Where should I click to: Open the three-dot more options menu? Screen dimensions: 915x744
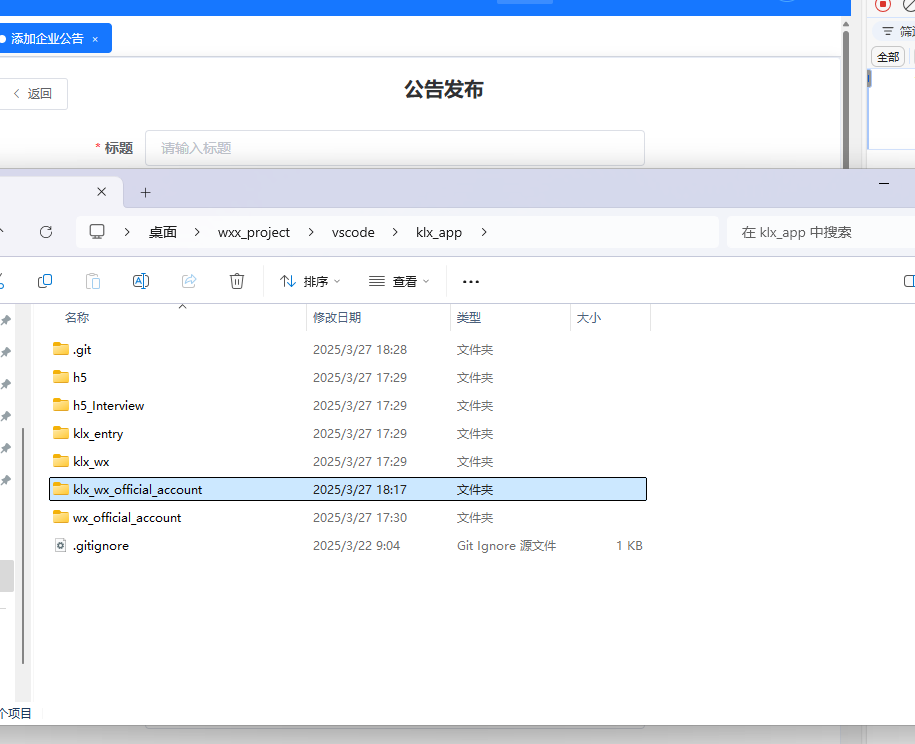tap(471, 281)
